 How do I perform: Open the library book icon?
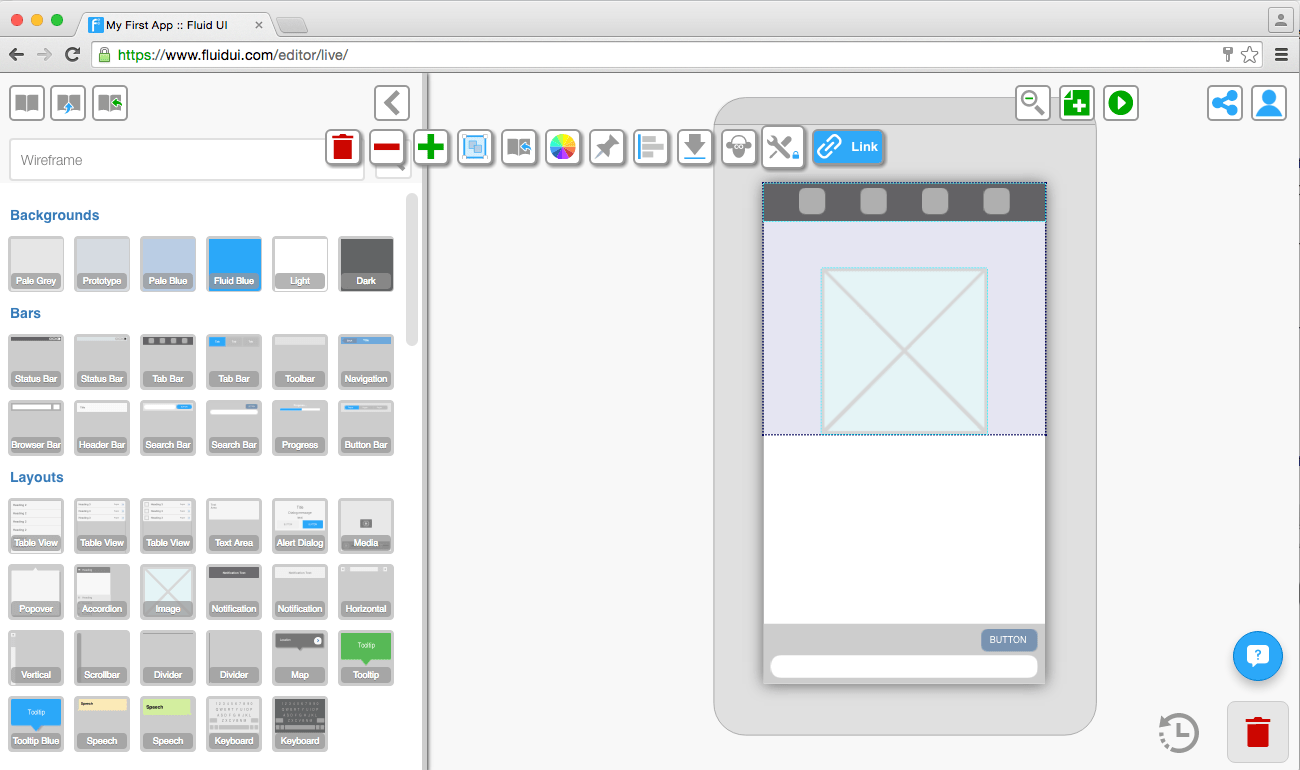pos(27,103)
